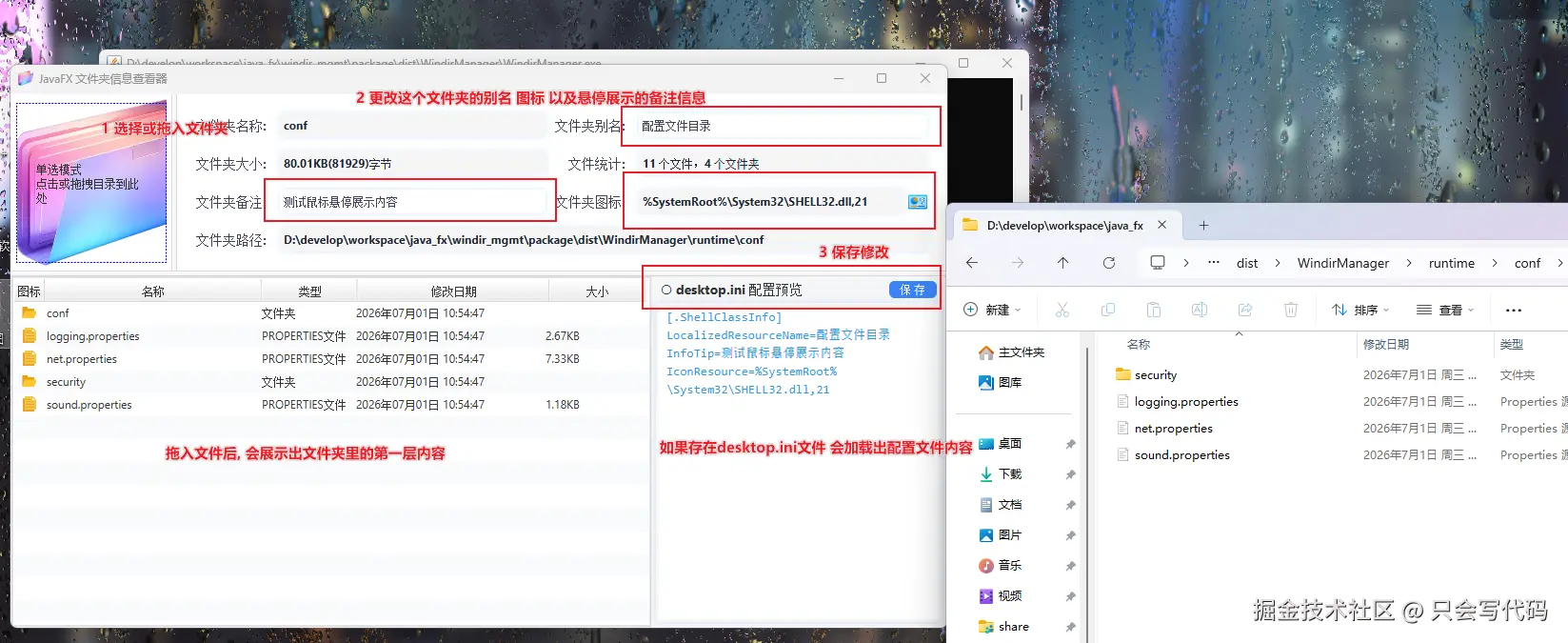Open 桌面 in Explorer sidebar
This screenshot has width=1568, height=643.
tap(1000, 444)
